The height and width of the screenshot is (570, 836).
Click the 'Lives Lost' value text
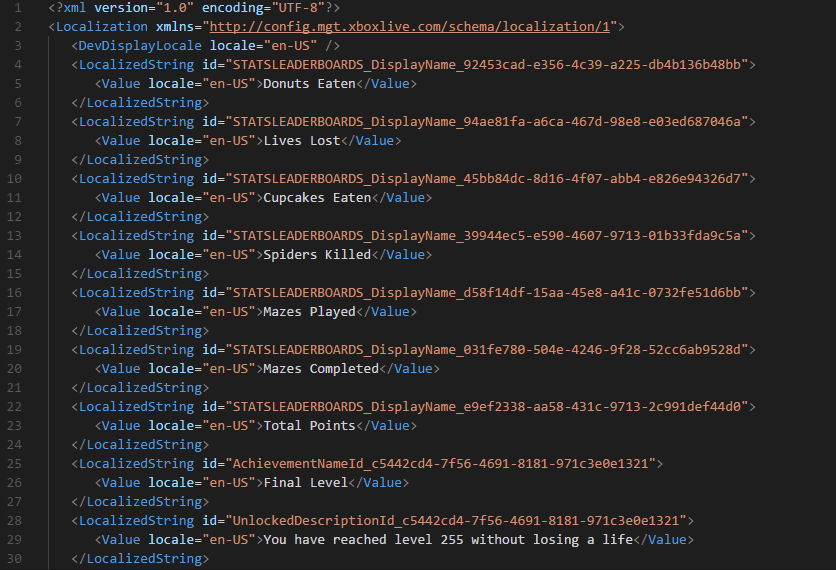(302, 141)
